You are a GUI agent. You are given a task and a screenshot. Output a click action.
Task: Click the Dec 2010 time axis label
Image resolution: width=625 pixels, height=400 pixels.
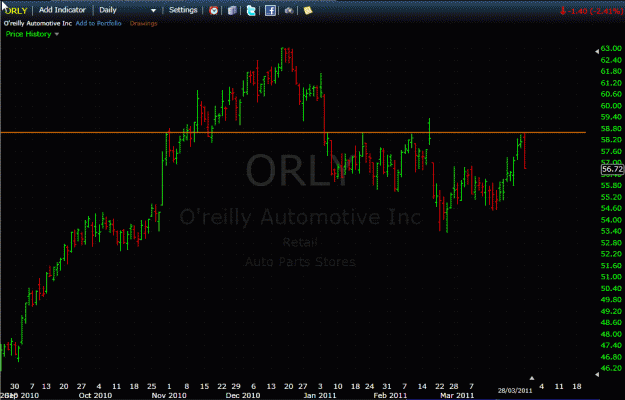(x=243, y=395)
